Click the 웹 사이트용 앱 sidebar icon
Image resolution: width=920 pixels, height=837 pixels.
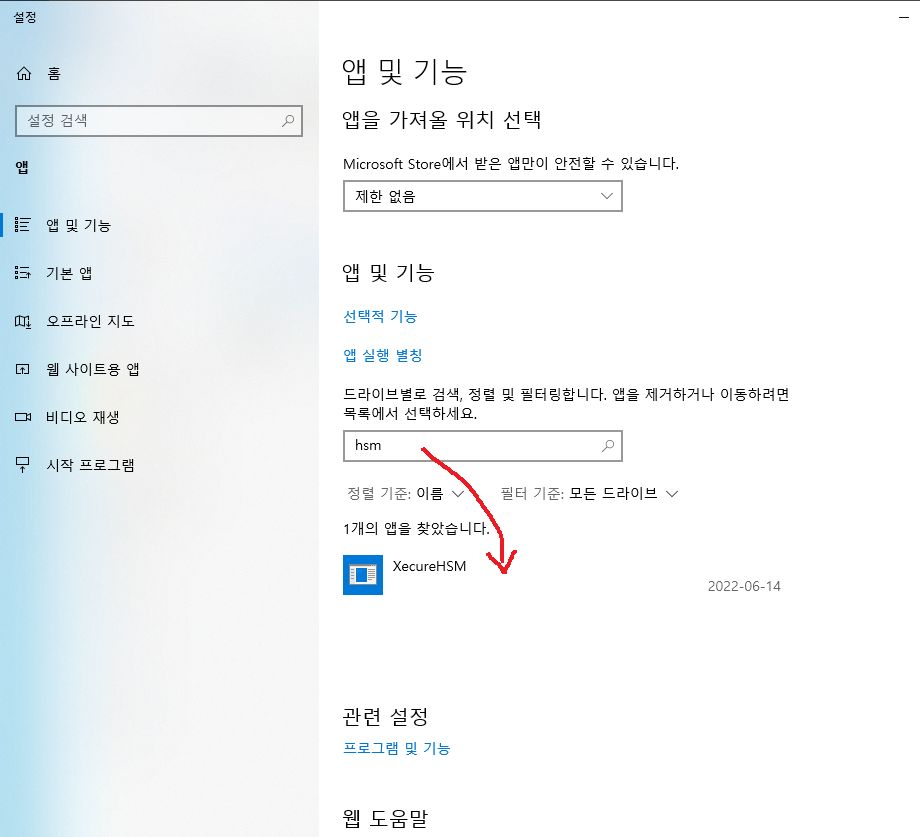coord(24,369)
